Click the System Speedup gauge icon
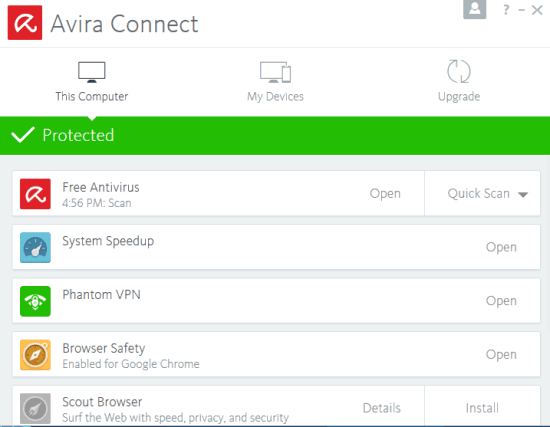Image resolution: width=550 pixels, height=427 pixels. [x=35, y=247]
